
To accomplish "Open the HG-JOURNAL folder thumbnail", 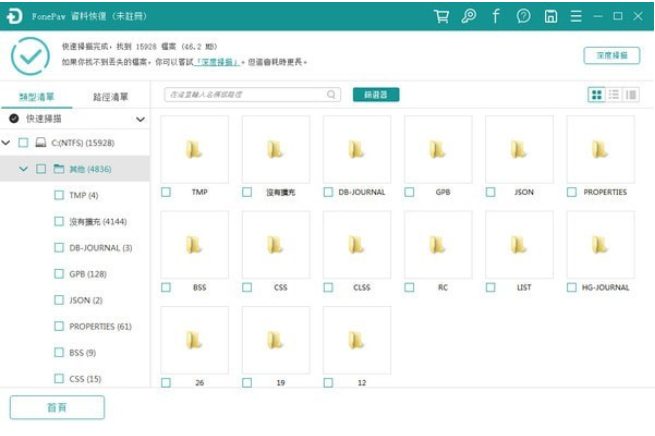I will pyautogui.click(x=600, y=245).
